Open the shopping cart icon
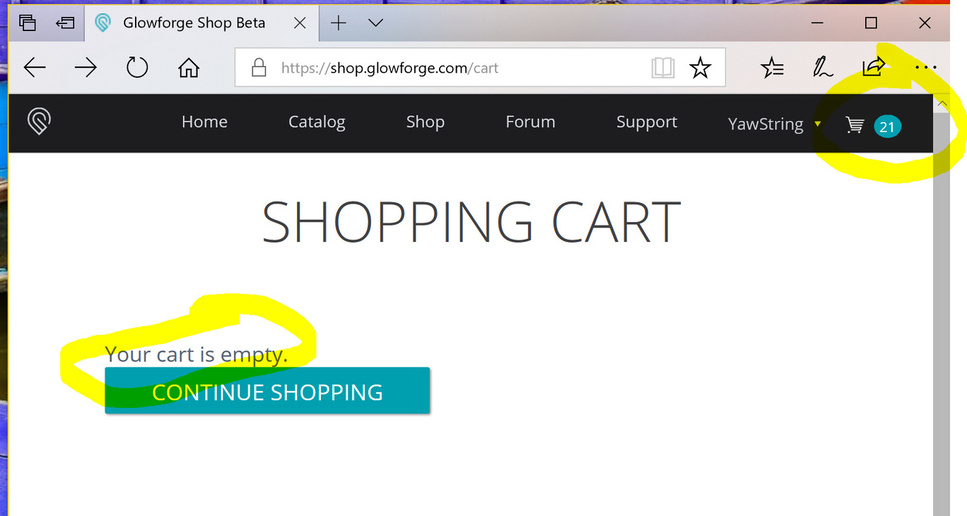Image resolution: width=967 pixels, height=516 pixels. 855,125
